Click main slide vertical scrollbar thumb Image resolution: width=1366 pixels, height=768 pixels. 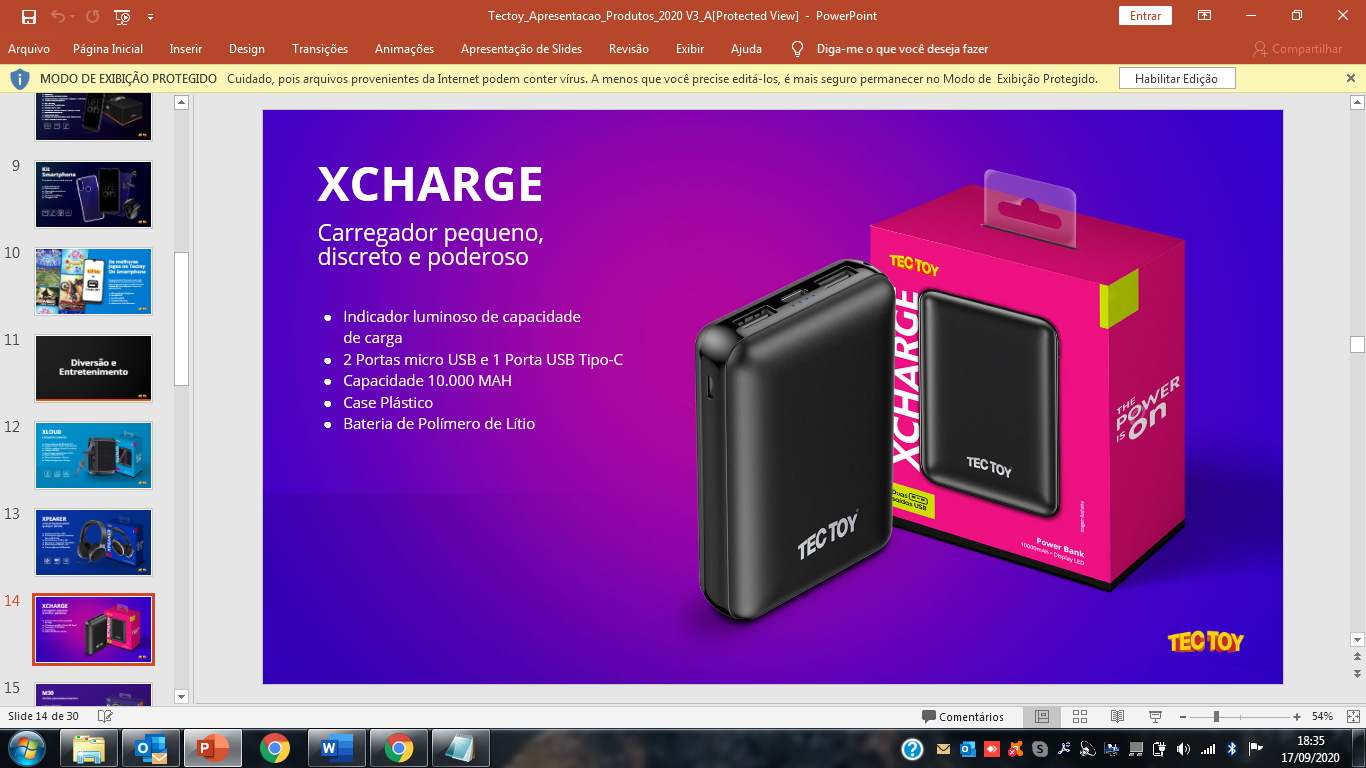(1357, 344)
